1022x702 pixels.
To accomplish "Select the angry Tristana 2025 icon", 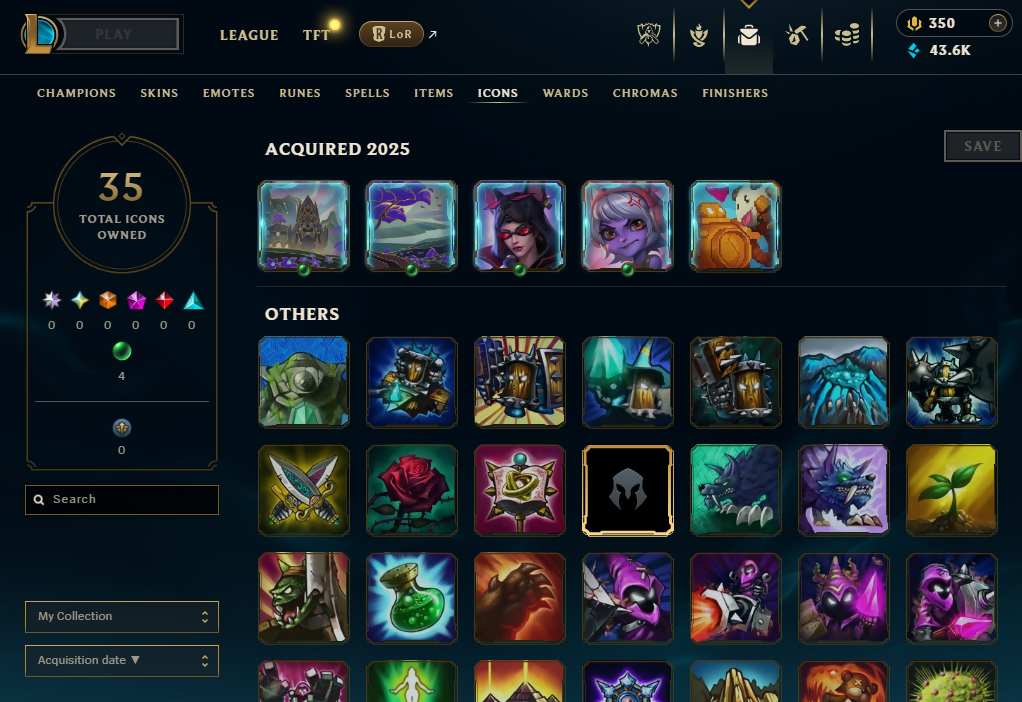I will click(x=627, y=226).
